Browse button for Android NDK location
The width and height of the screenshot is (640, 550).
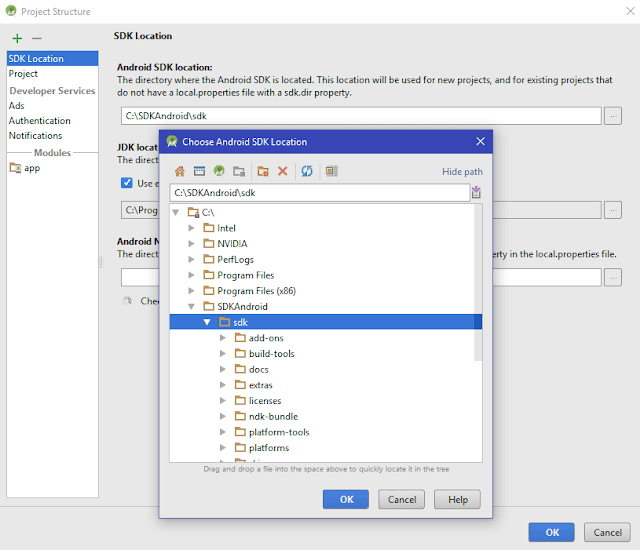pyautogui.click(x=613, y=277)
